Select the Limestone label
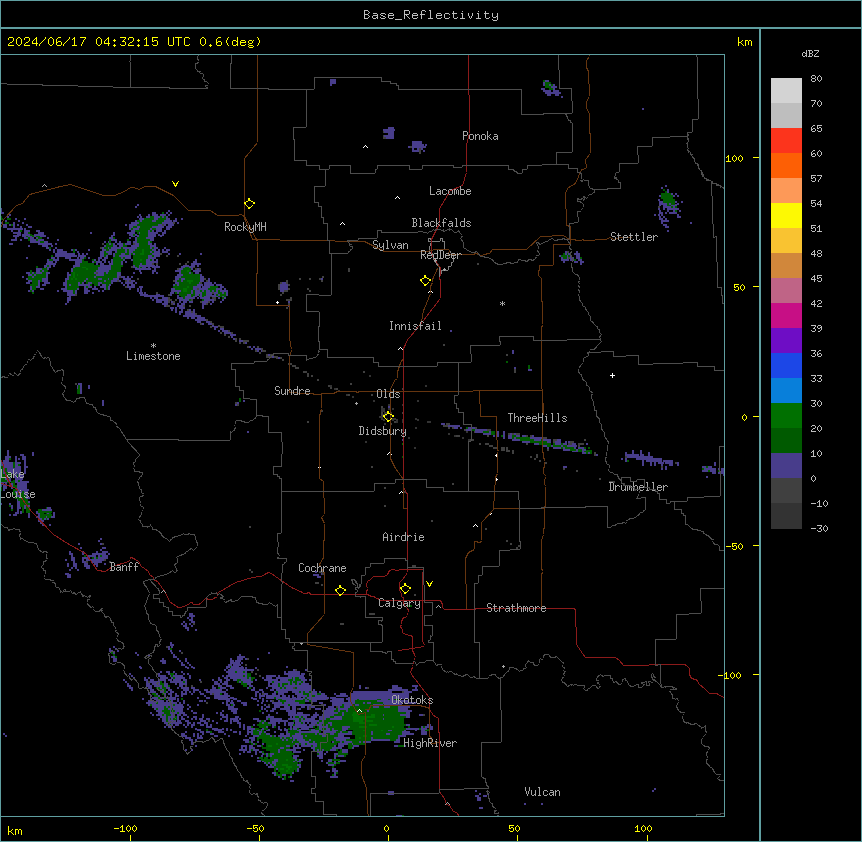This screenshot has height=842, width=862. click(153, 356)
